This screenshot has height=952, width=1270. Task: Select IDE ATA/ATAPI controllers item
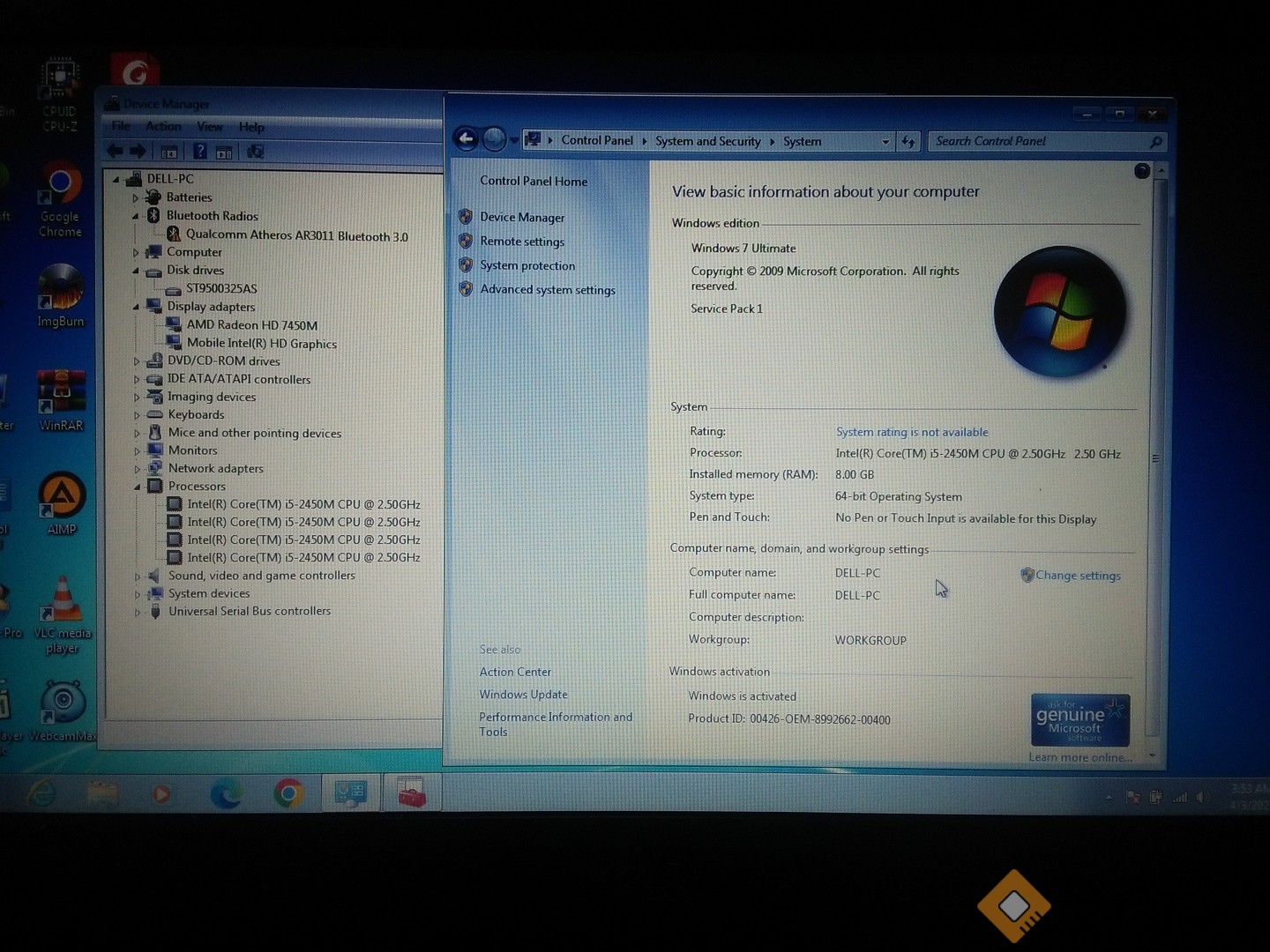pyautogui.click(x=239, y=379)
